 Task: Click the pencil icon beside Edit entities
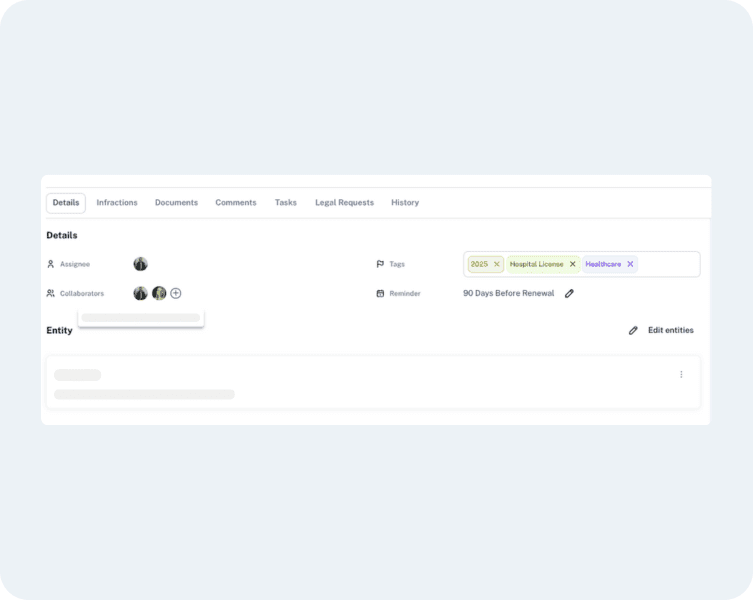coord(633,331)
